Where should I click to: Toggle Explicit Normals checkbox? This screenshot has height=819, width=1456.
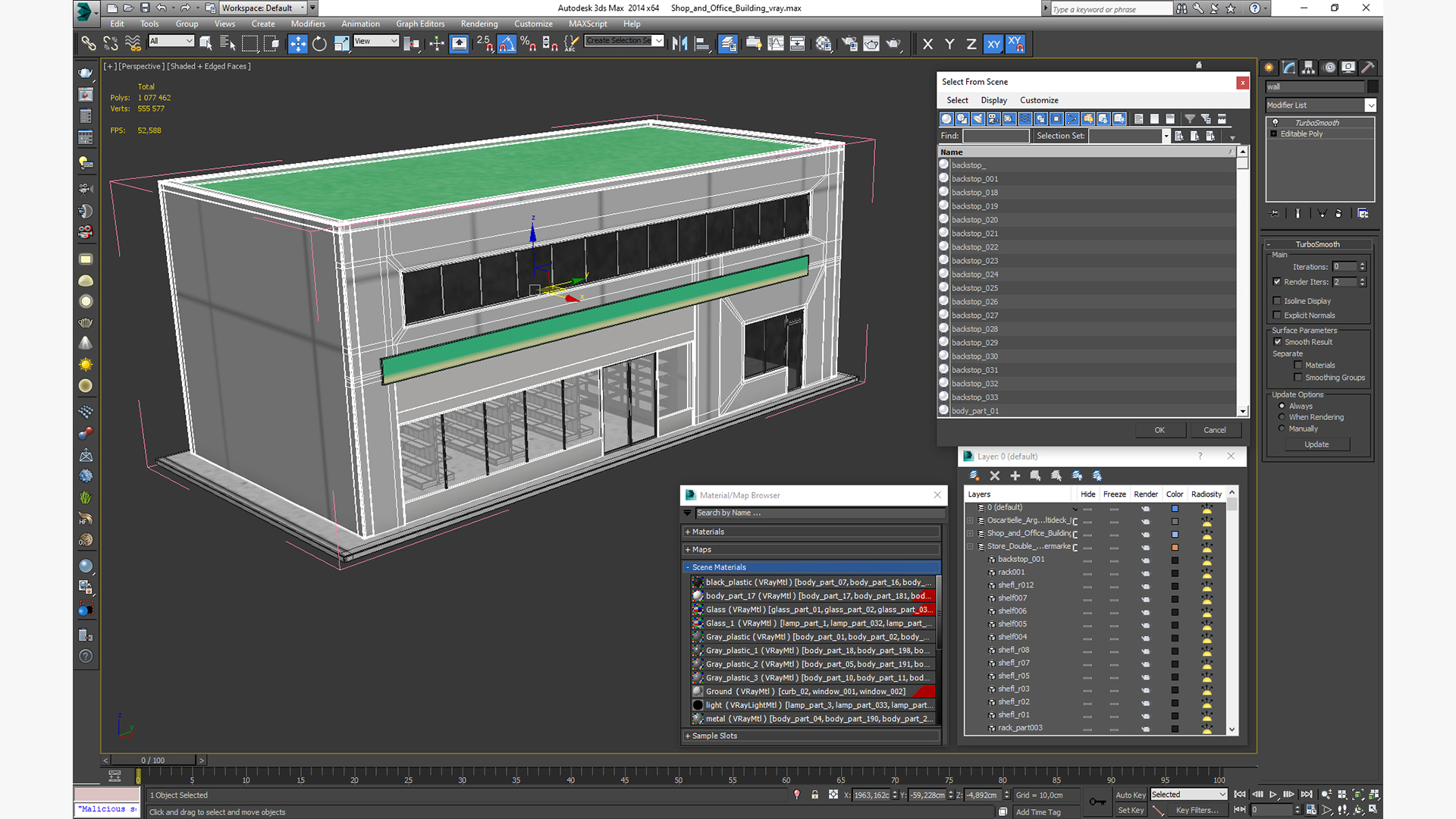(x=1277, y=315)
